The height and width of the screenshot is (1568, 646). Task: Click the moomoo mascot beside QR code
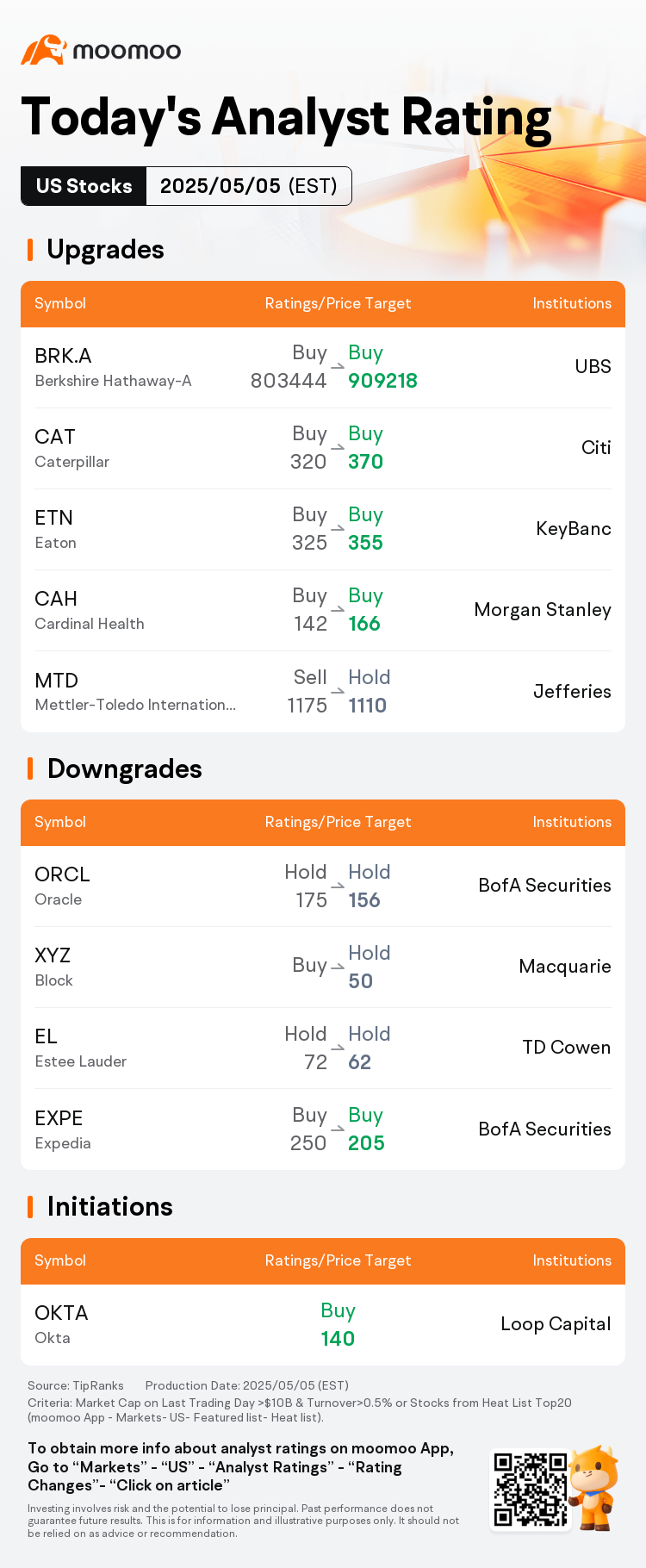(x=595, y=1486)
